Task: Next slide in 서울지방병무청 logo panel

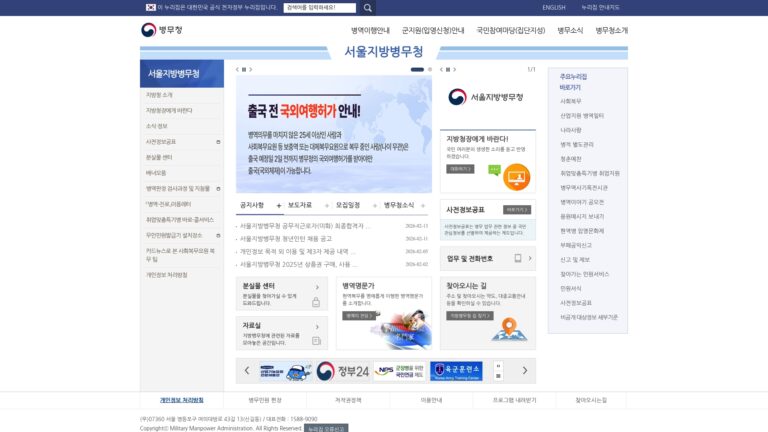Action: (x=455, y=70)
